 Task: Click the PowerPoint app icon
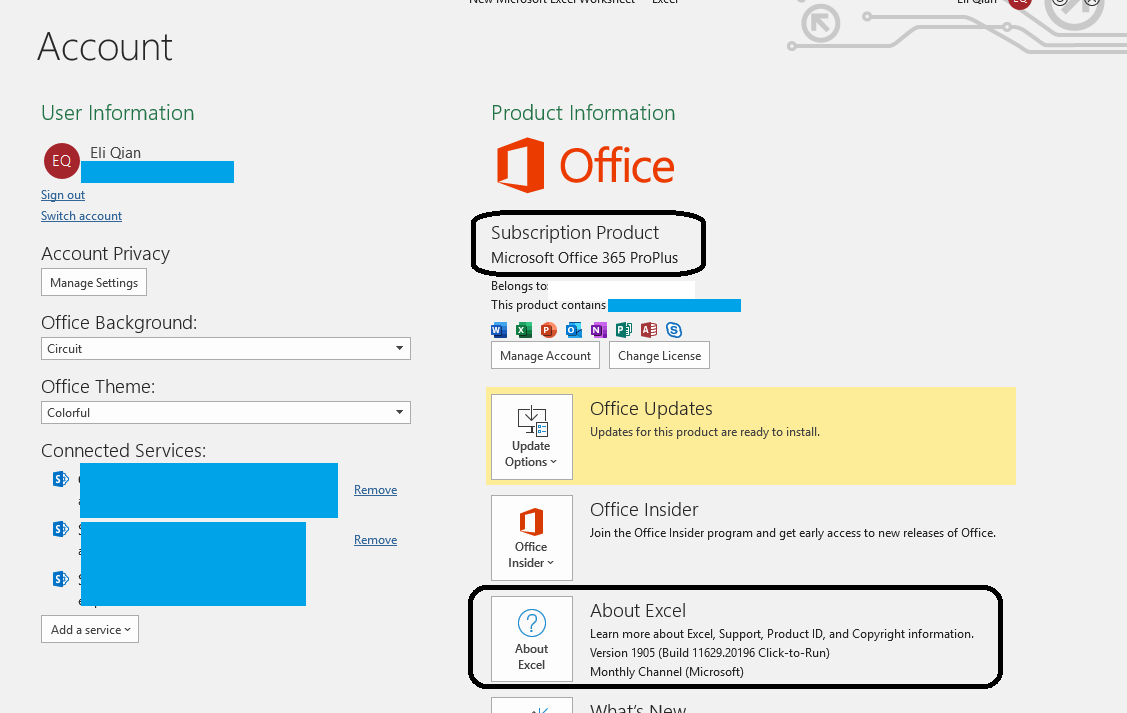548,330
